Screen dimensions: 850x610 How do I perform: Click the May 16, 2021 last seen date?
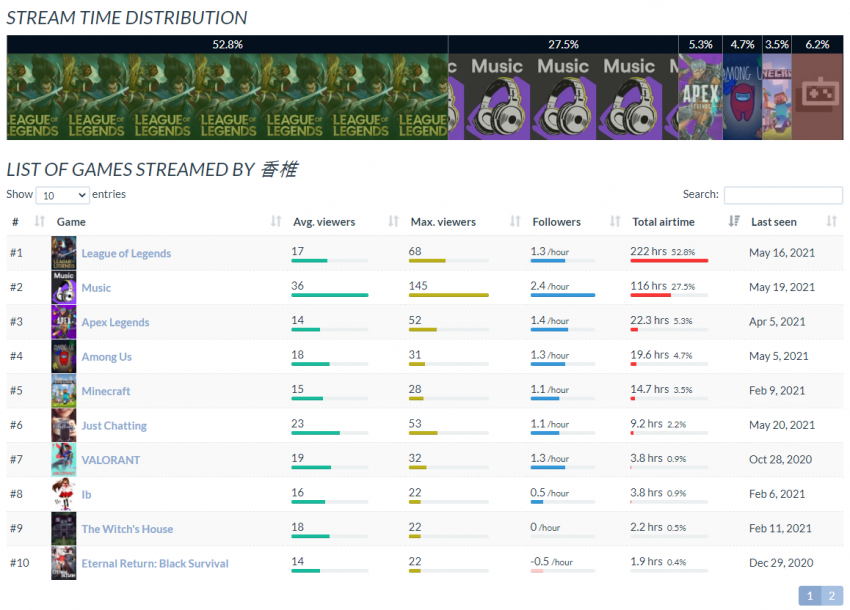(782, 253)
